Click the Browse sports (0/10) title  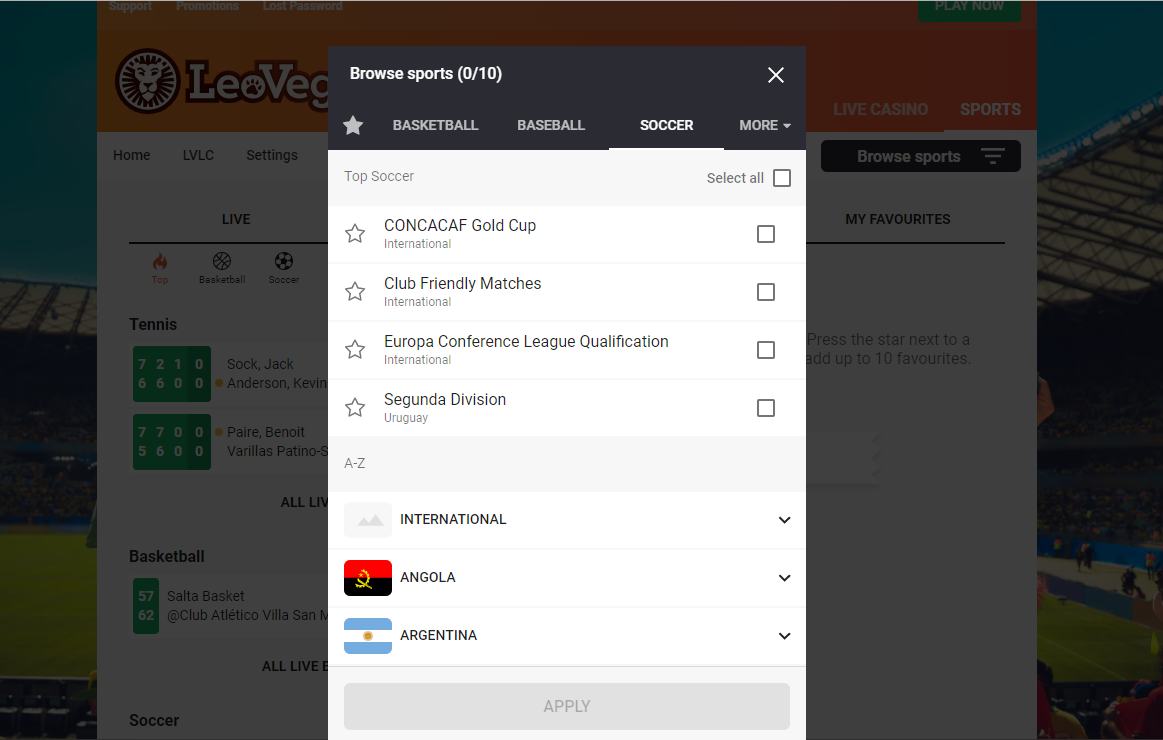click(x=426, y=73)
